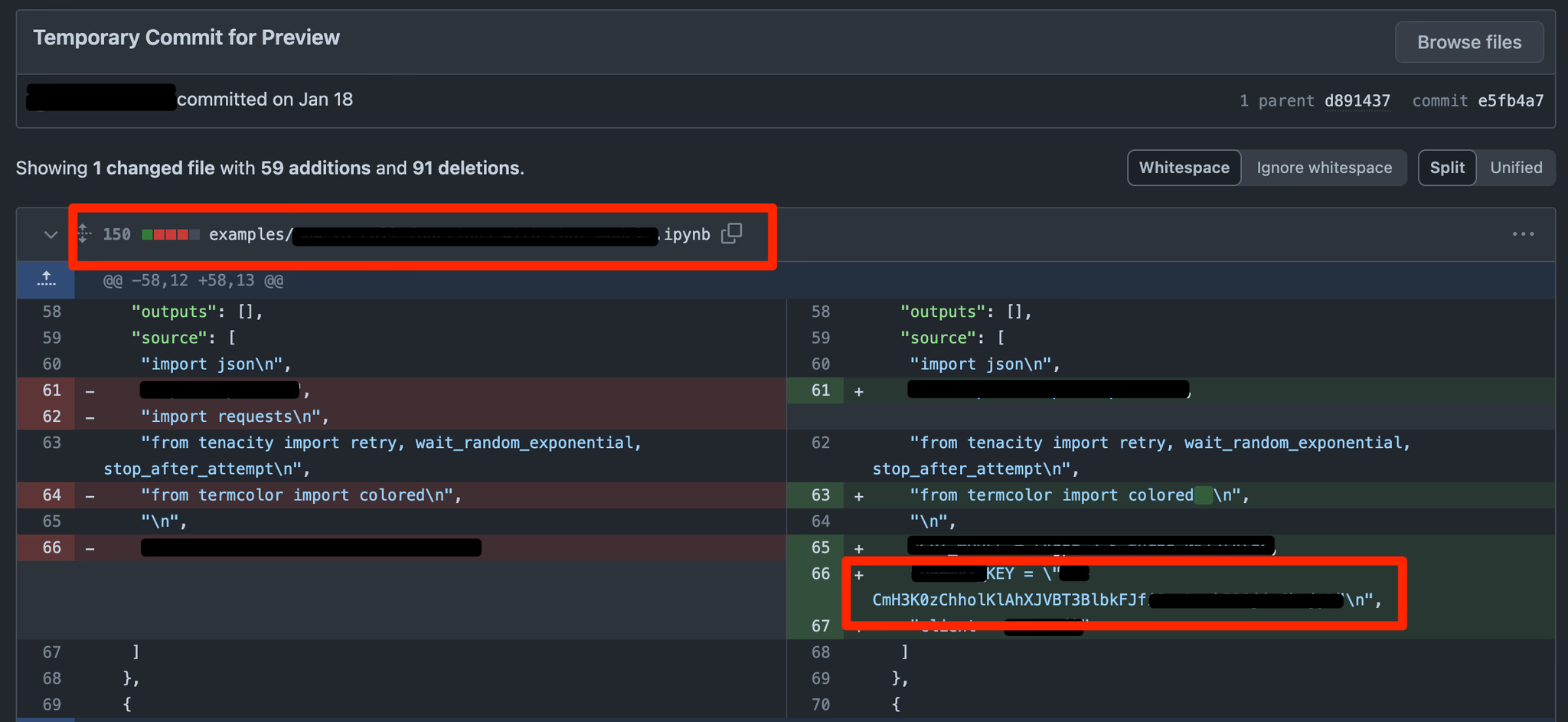
Task: Open parent commit d891437
Action: 1357,100
